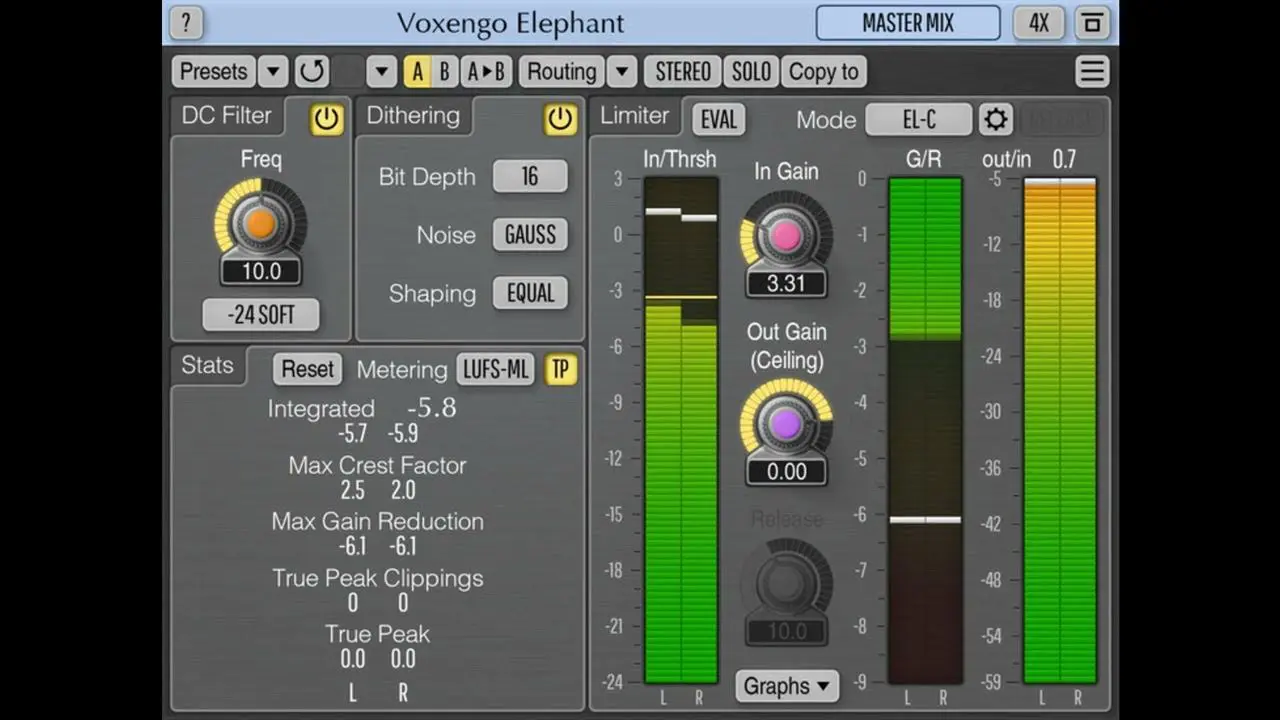
Task: Click the window resize icon in title bar
Action: pyautogui.click(x=1091, y=22)
